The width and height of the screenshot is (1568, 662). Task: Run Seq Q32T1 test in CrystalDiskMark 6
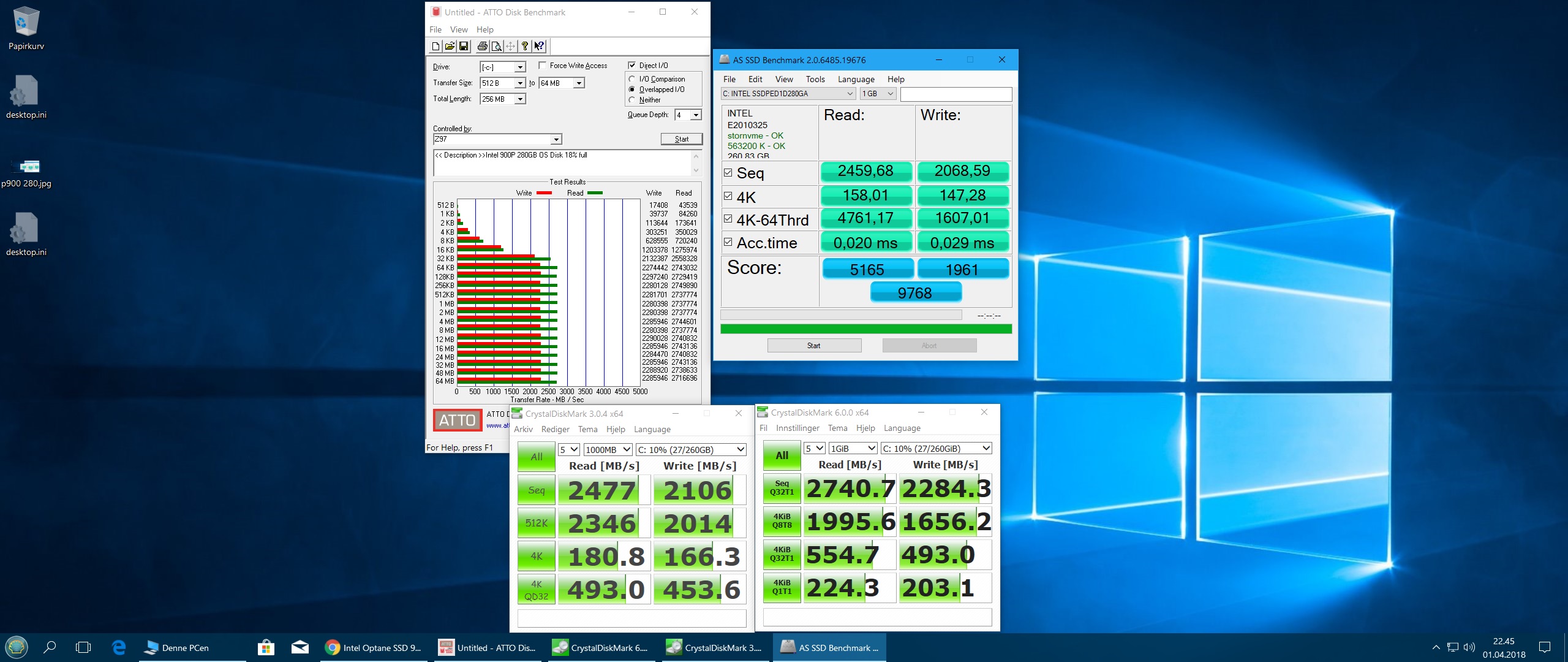tap(782, 488)
